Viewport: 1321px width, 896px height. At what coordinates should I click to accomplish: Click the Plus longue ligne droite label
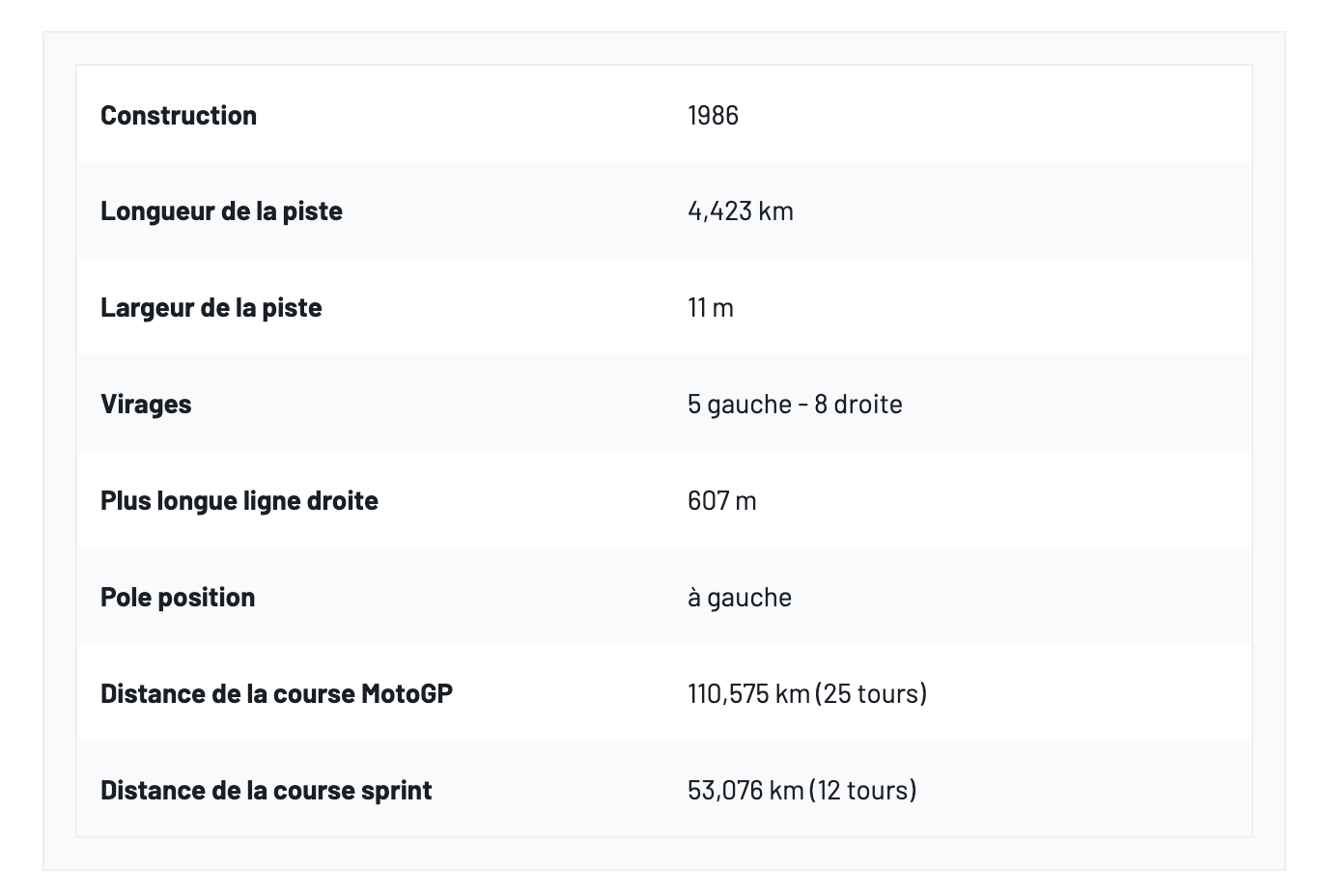tap(239, 500)
